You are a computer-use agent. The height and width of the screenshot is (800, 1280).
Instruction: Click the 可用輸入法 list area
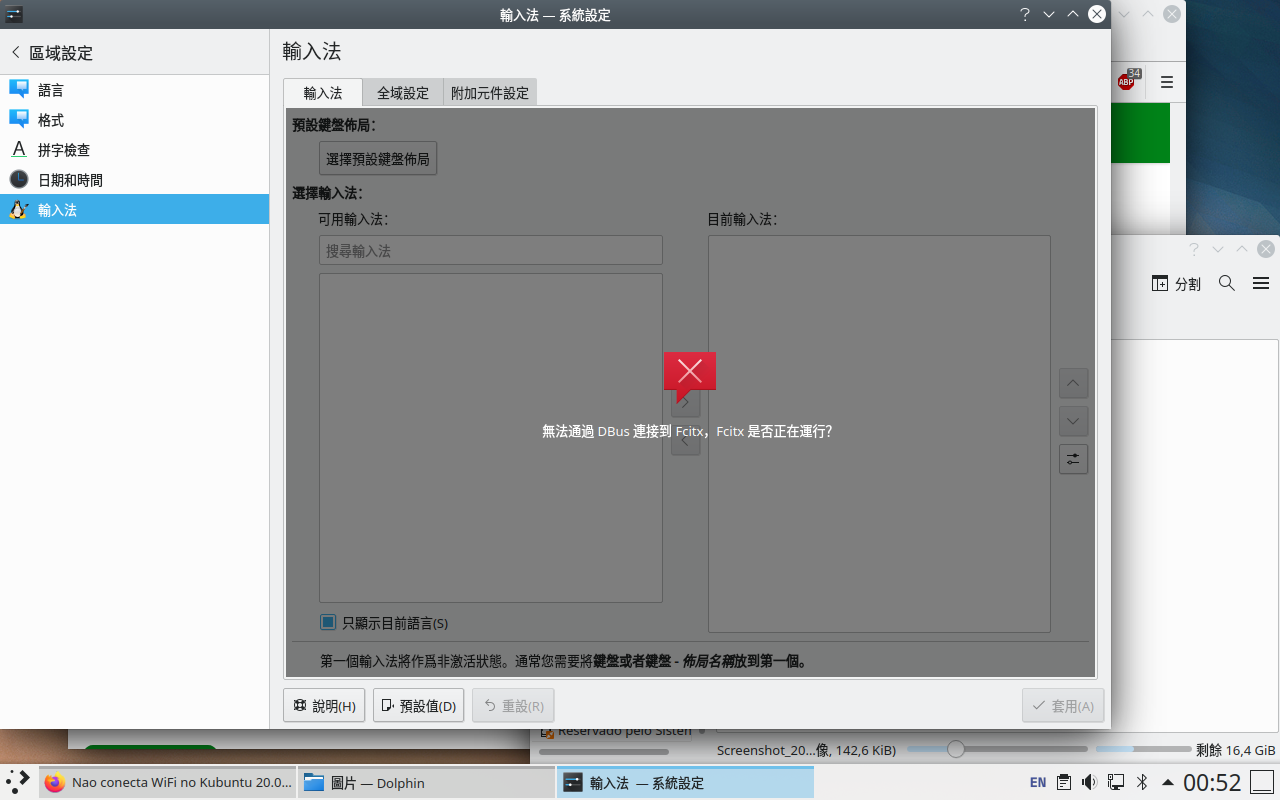pyautogui.click(x=491, y=438)
